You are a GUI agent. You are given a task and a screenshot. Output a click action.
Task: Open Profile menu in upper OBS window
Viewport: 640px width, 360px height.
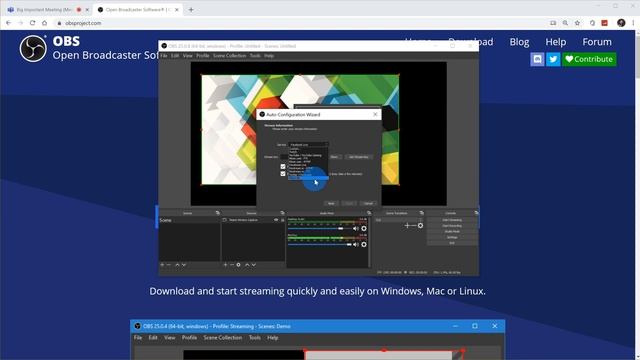pyautogui.click(x=203, y=56)
